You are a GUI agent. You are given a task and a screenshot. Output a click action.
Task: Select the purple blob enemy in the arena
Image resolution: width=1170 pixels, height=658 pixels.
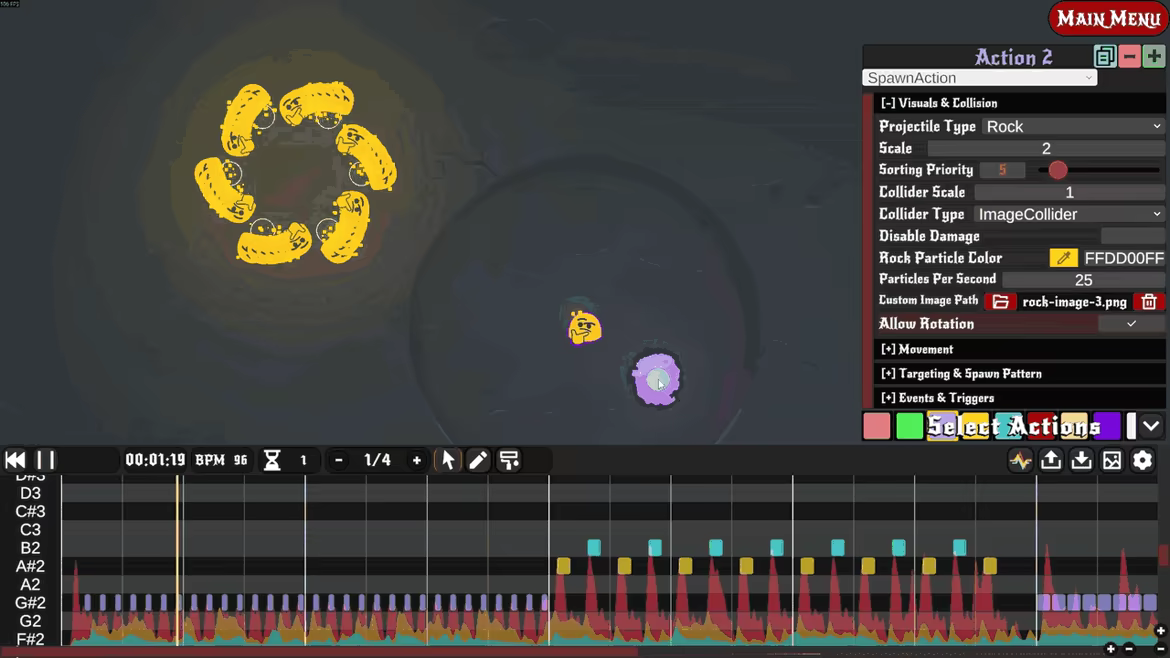tap(657, 379)
